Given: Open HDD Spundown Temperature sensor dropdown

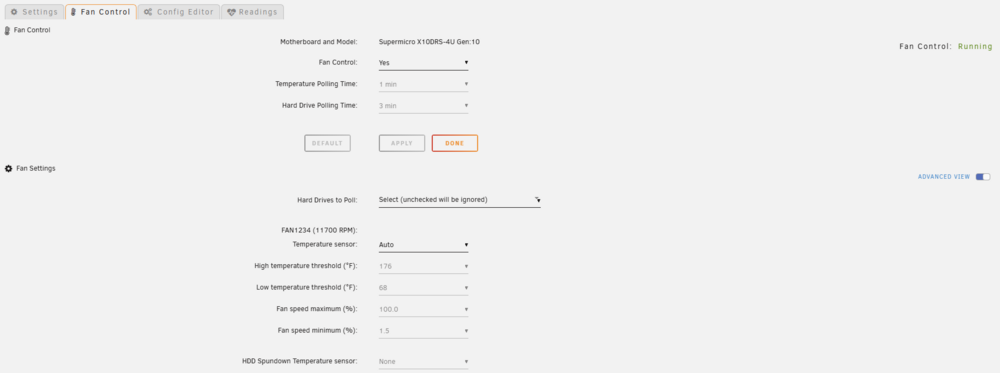Looking at the screenshot, I should [423, 362].
